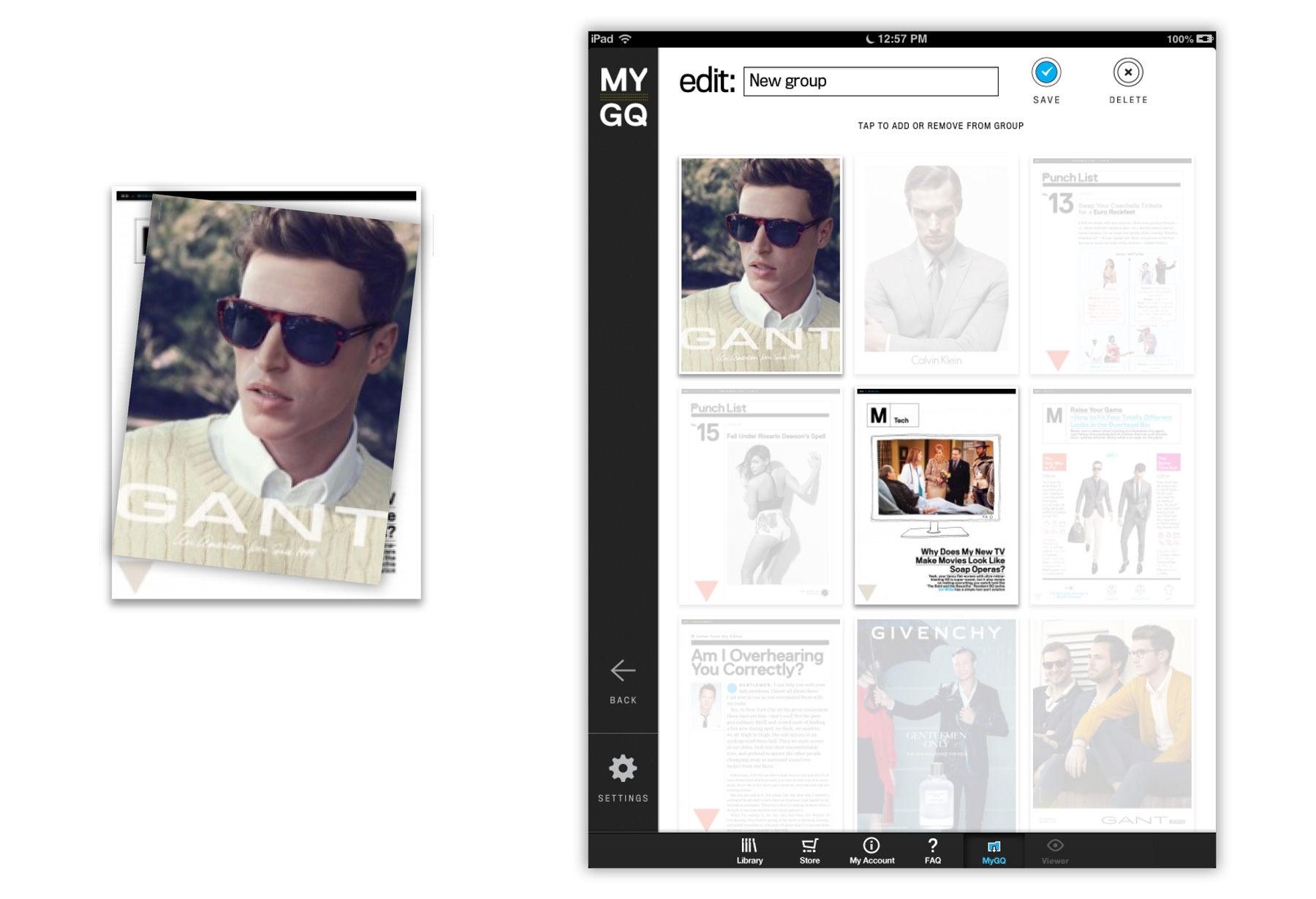Select the Punch List 15 page thumbnail
The height and width of the screenshot is (899, 1316).
point(760,496)
